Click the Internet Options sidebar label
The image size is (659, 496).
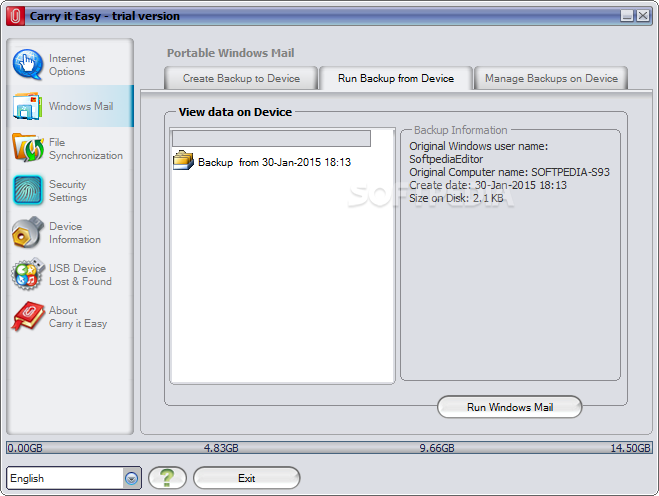pyautogui.click(x=67, y=65)
